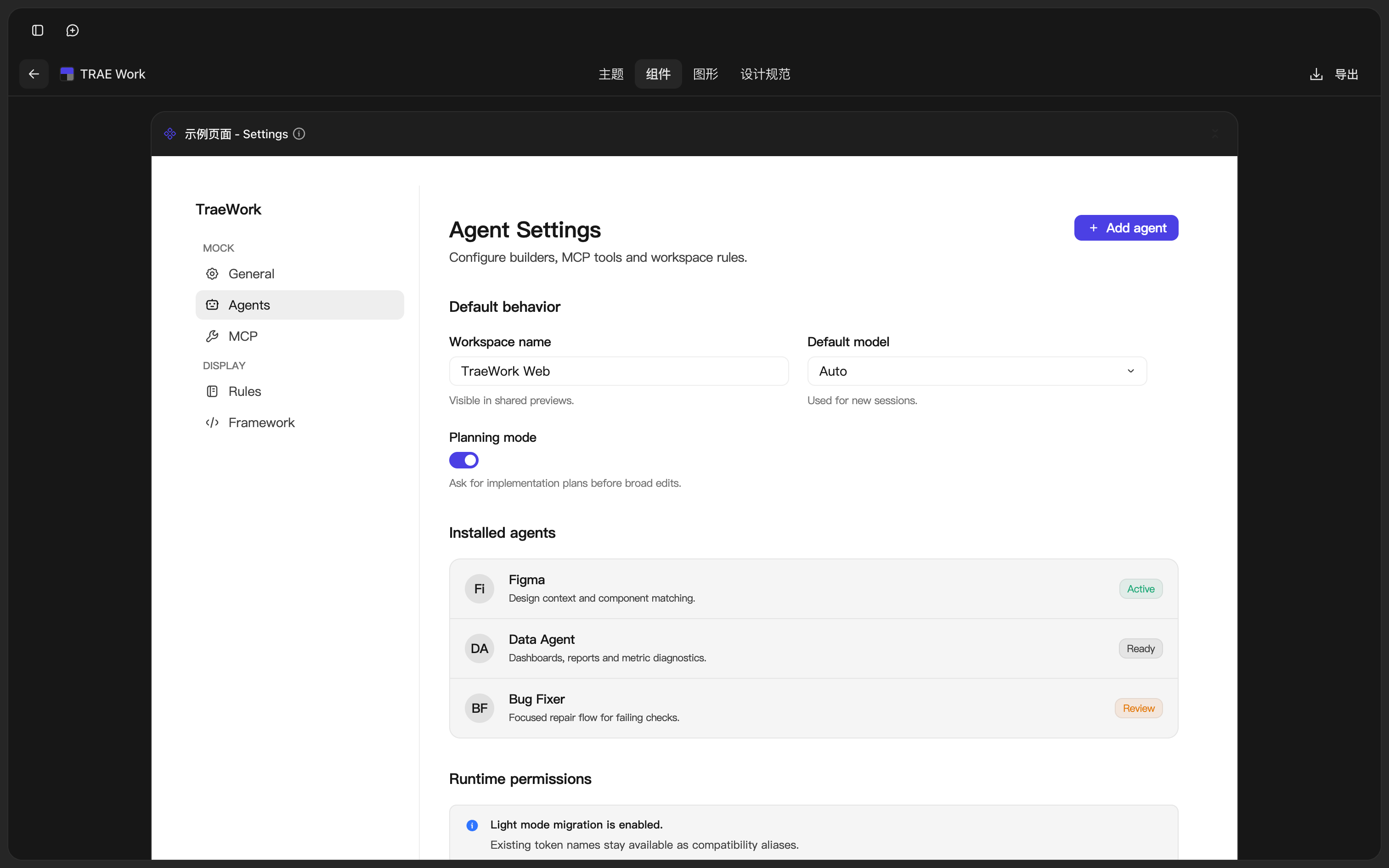This screenshot has width=1389, height=868.
Task: Expand the Default model Auto dropdown
Action: [x=977, y=371]
